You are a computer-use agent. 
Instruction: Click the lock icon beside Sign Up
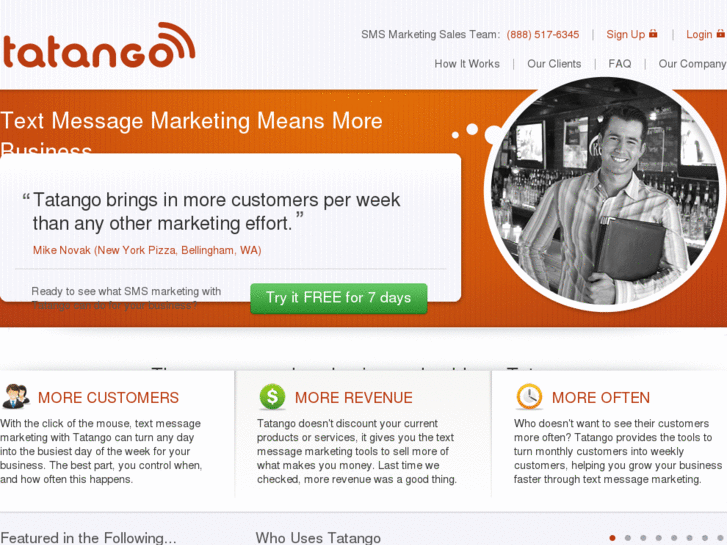653,33
